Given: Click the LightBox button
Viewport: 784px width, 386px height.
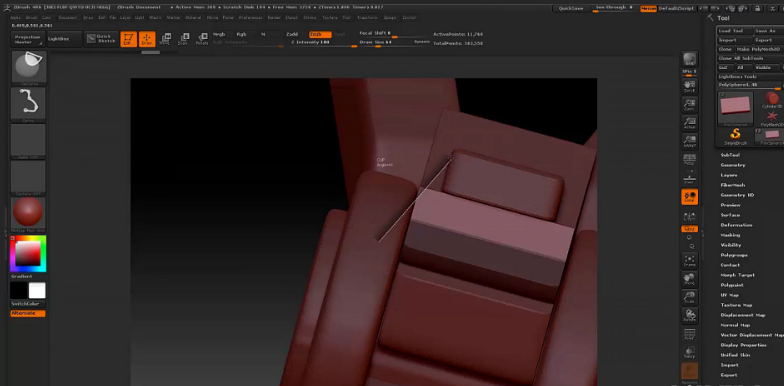Looking at the screenshot, I should 64,39.
